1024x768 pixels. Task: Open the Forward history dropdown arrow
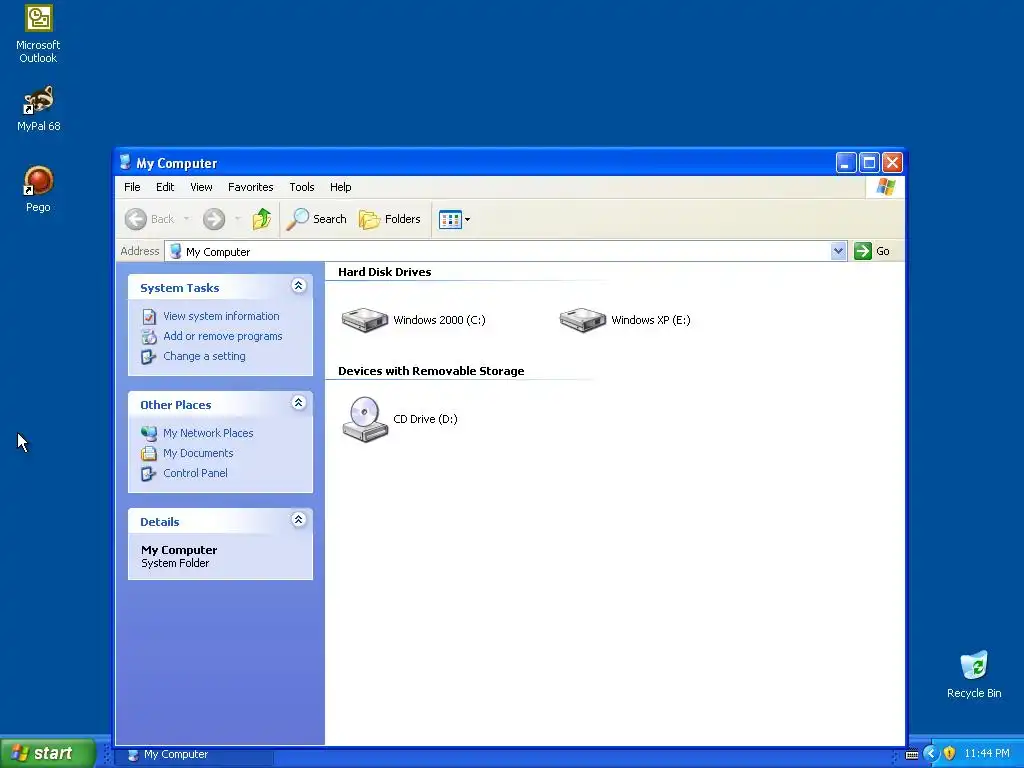point(237,219)
